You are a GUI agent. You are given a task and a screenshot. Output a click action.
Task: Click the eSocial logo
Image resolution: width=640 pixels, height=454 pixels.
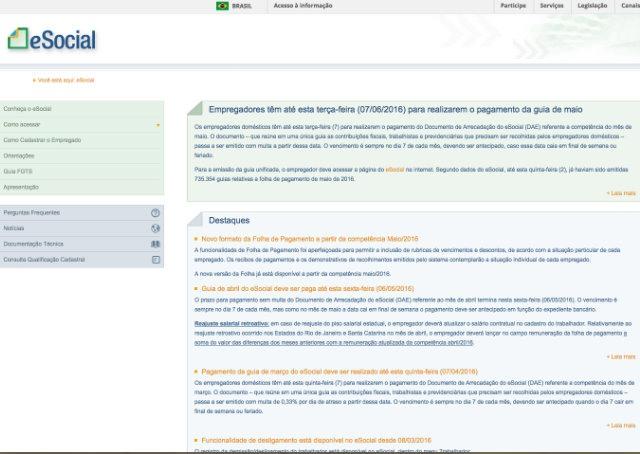(x=52, y=40)
